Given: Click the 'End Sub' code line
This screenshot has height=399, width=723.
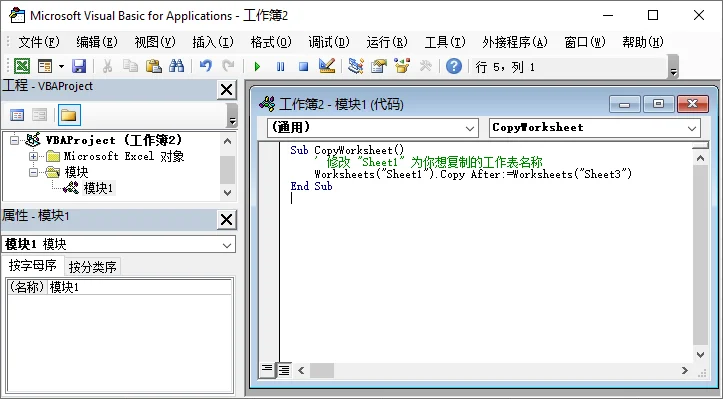Looking at the screenshot, I should 311,186.
